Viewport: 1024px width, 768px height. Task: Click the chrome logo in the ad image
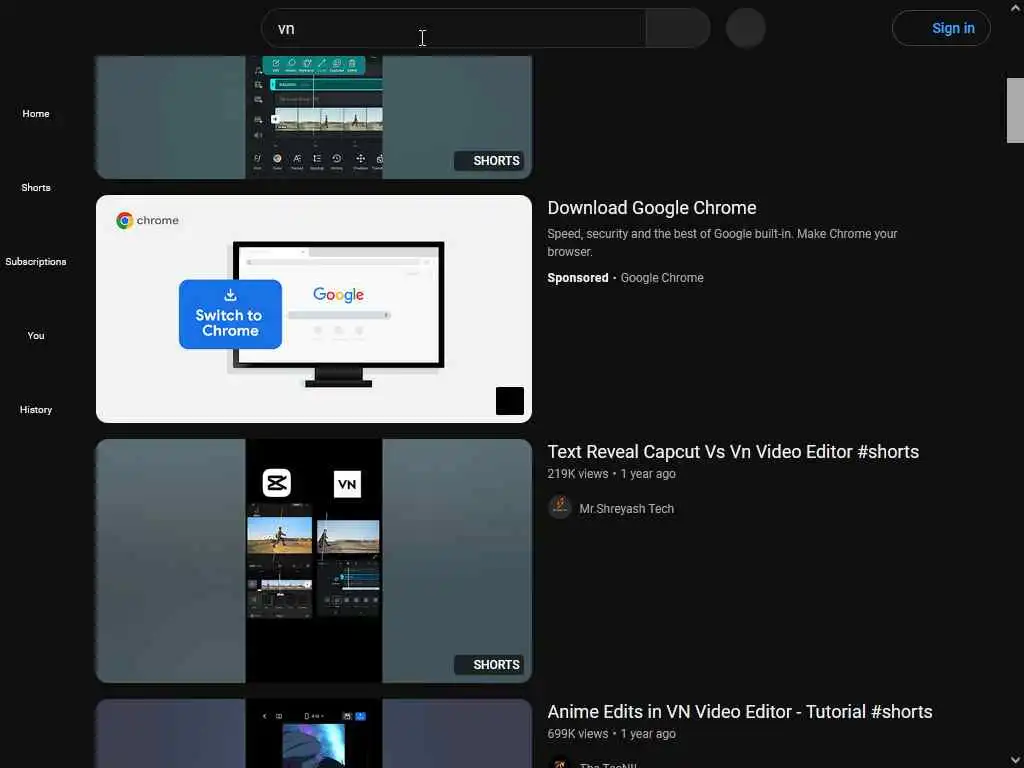click(148, 221)
